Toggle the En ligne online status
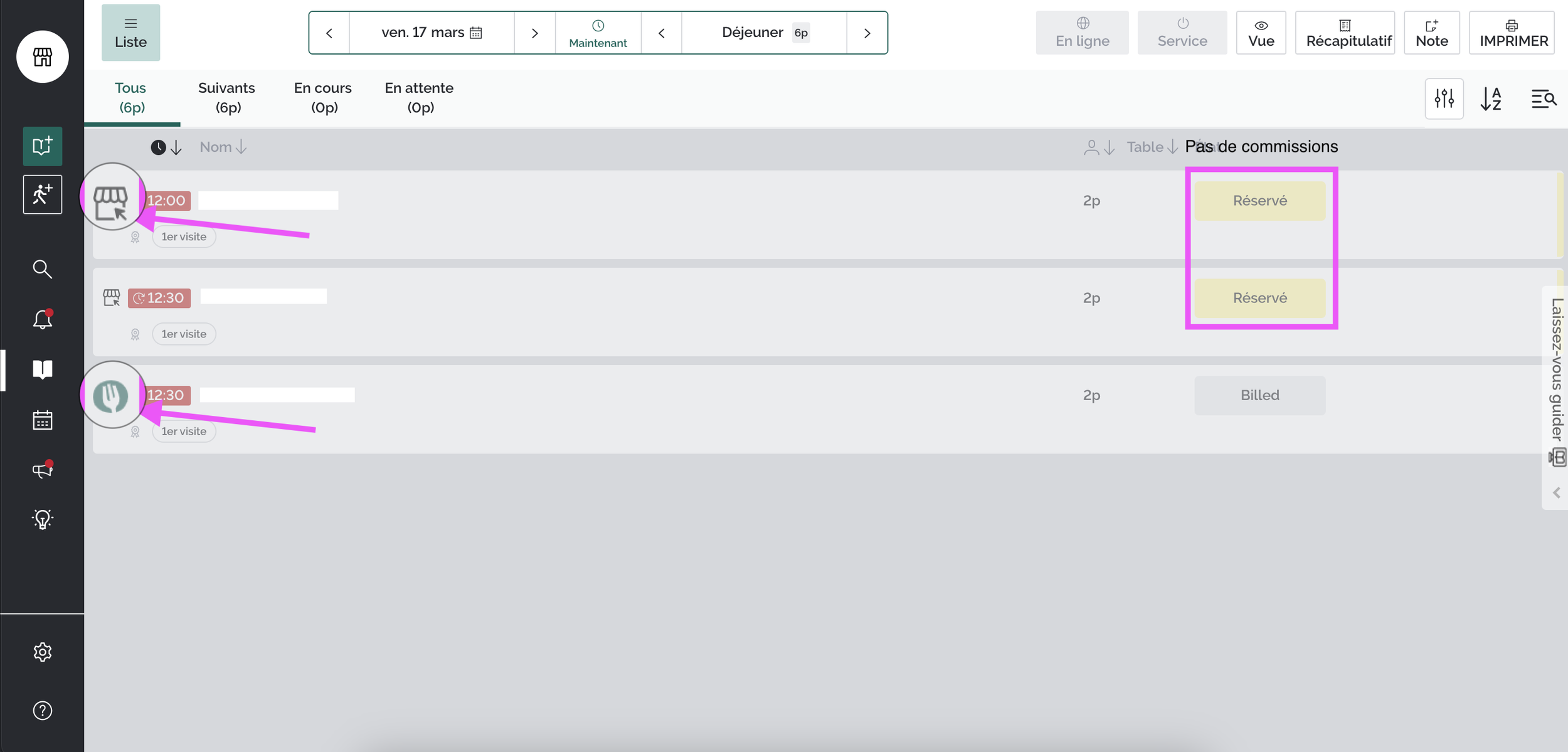Image resolution: width=1568 pixels, height=752 pixels. pyautogui.click(x=1082, y=33)
